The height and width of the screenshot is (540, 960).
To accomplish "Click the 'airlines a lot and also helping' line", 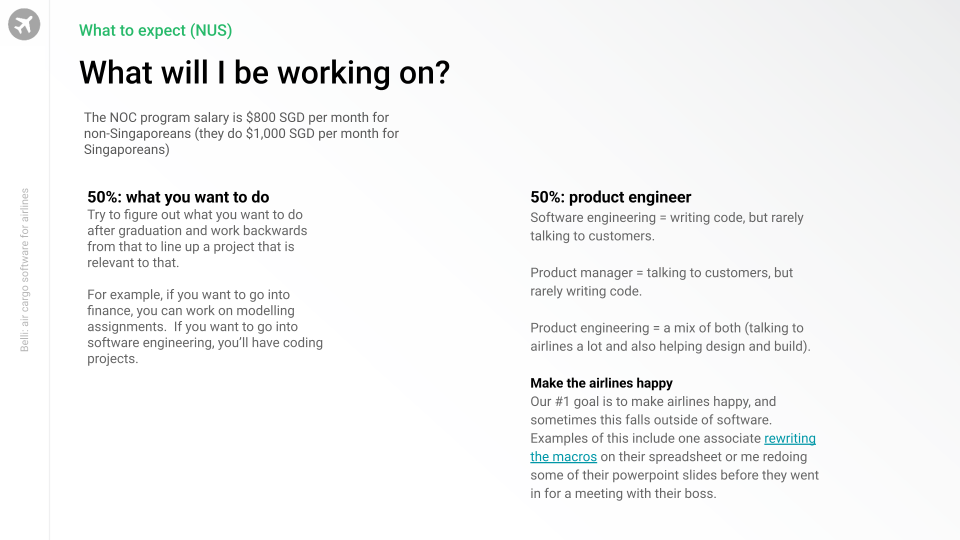I will pyautogui.click(x=670, y=347).
